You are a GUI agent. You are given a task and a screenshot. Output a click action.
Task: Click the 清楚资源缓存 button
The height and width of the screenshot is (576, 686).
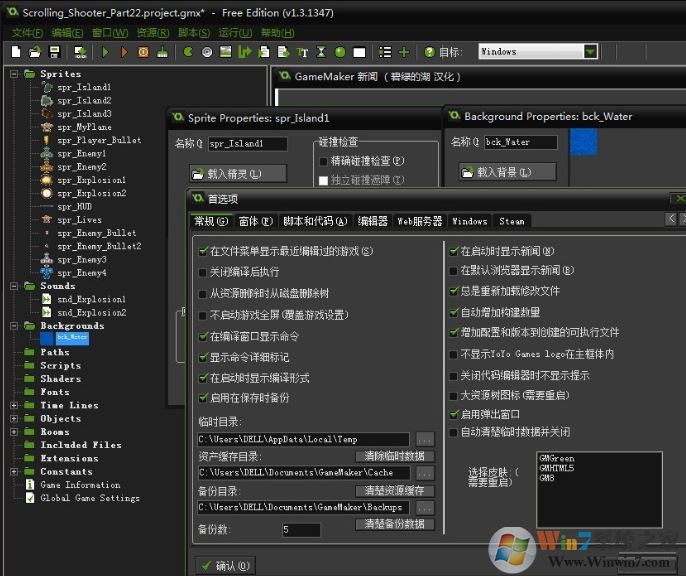395,491
